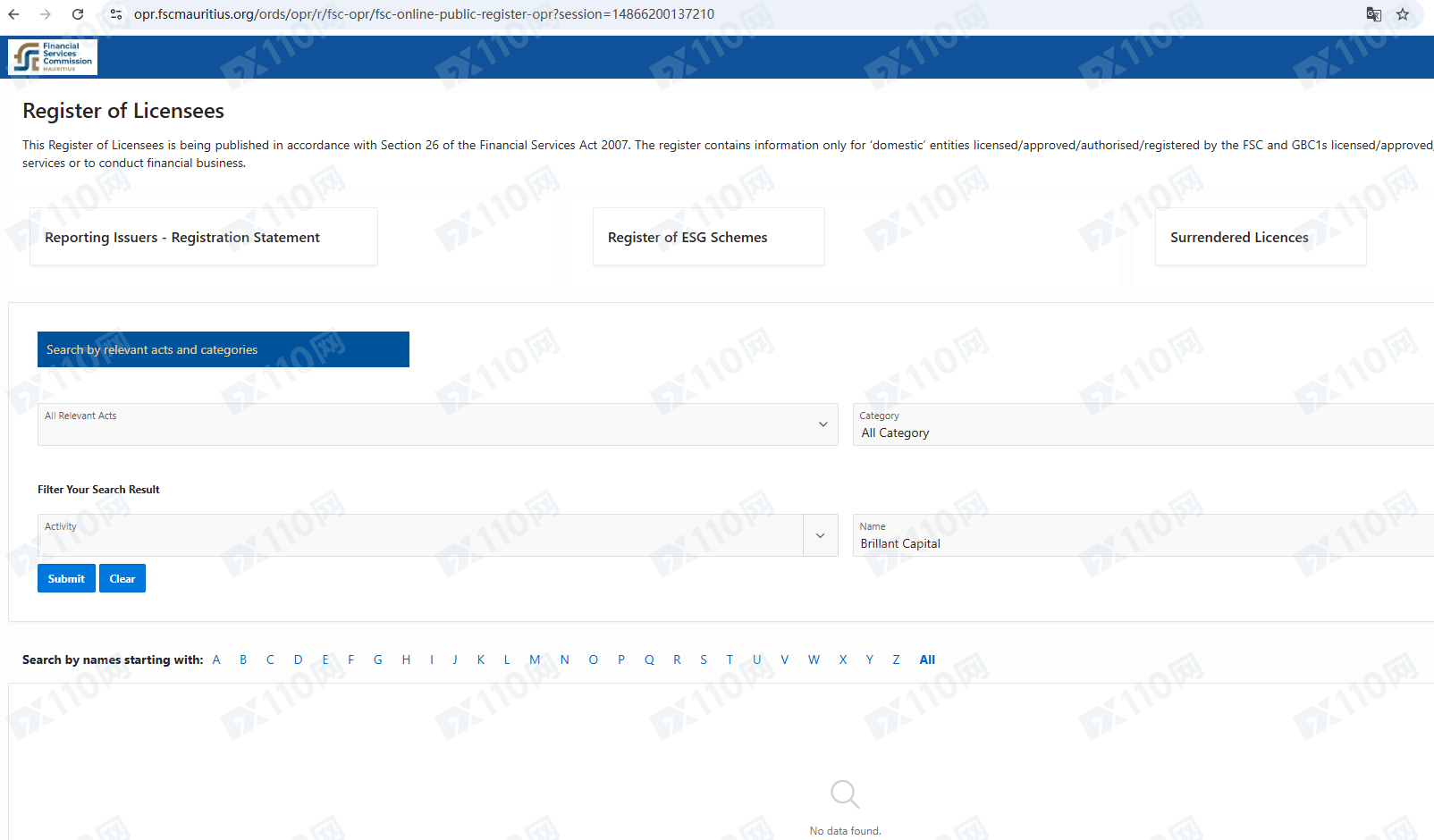The height and width of the screenshot is (840, 1434).
Task: Expand the All Relevant Acts dropdown
Action: point(822,424)
